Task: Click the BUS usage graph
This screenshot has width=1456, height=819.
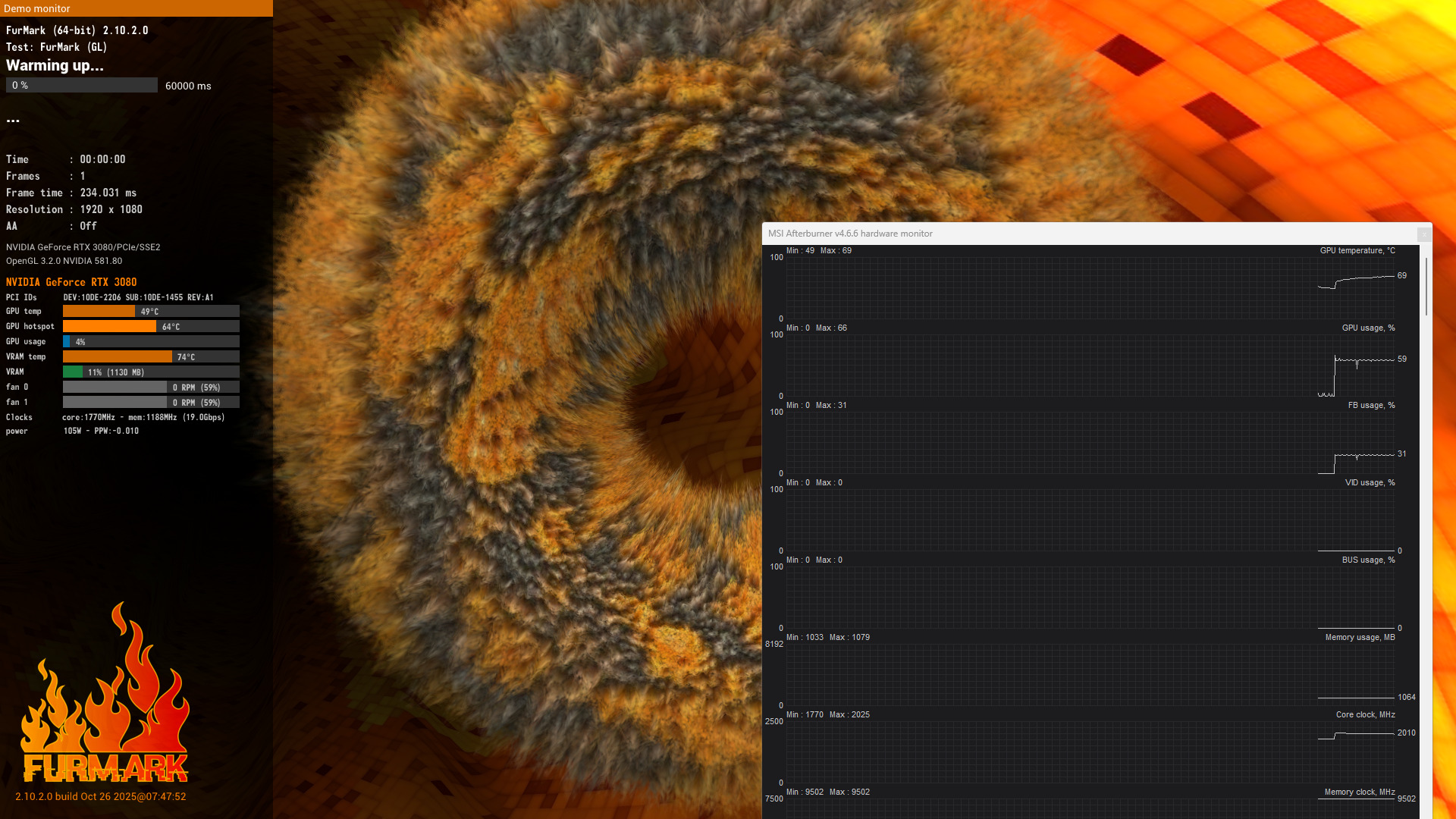Action: click(1090, 598)
